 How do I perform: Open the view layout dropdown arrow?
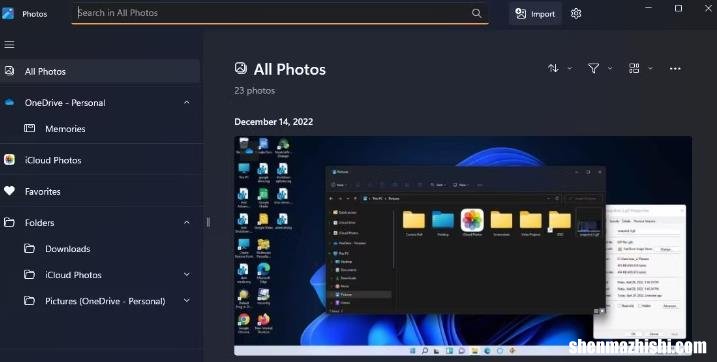point(650,69)
